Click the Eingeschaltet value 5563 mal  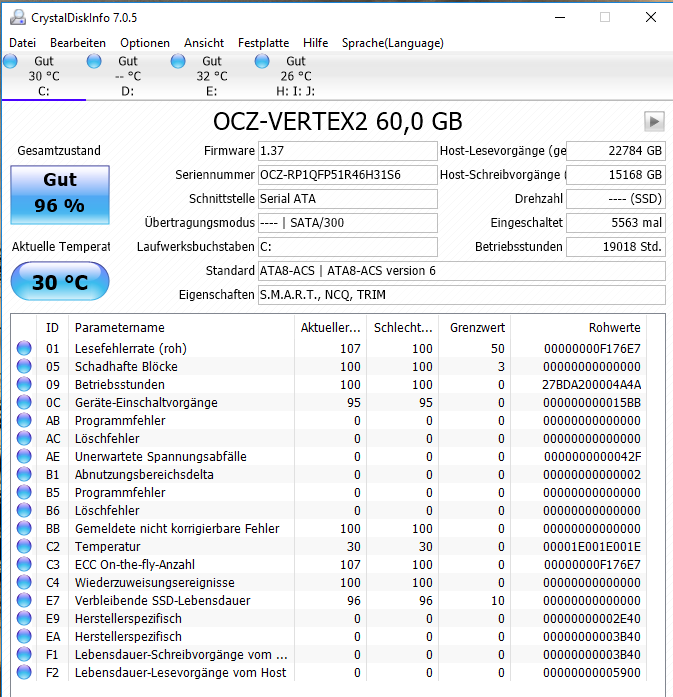click(616, 223)
